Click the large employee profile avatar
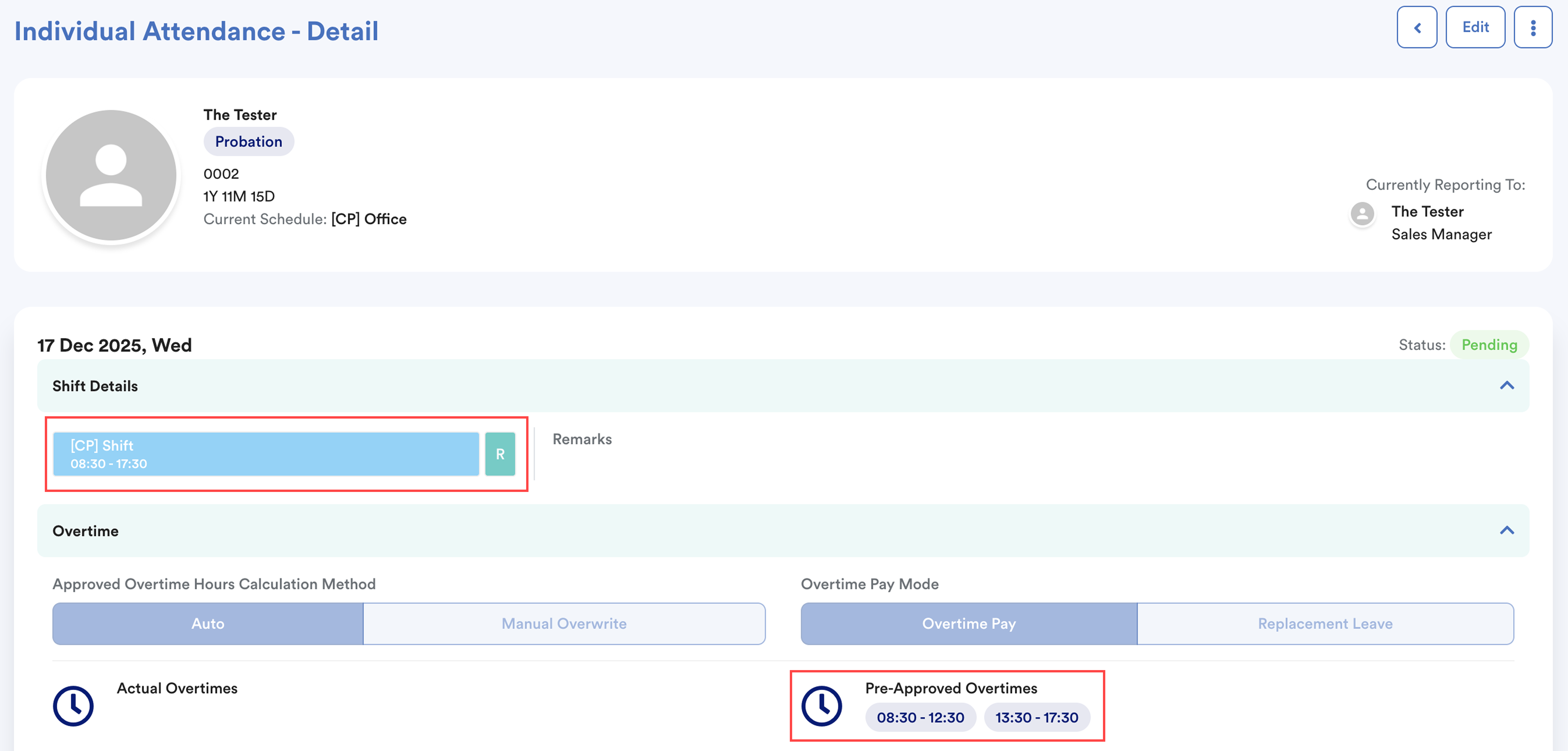This screenshot has height=751, width=1568. pos(111,176)
